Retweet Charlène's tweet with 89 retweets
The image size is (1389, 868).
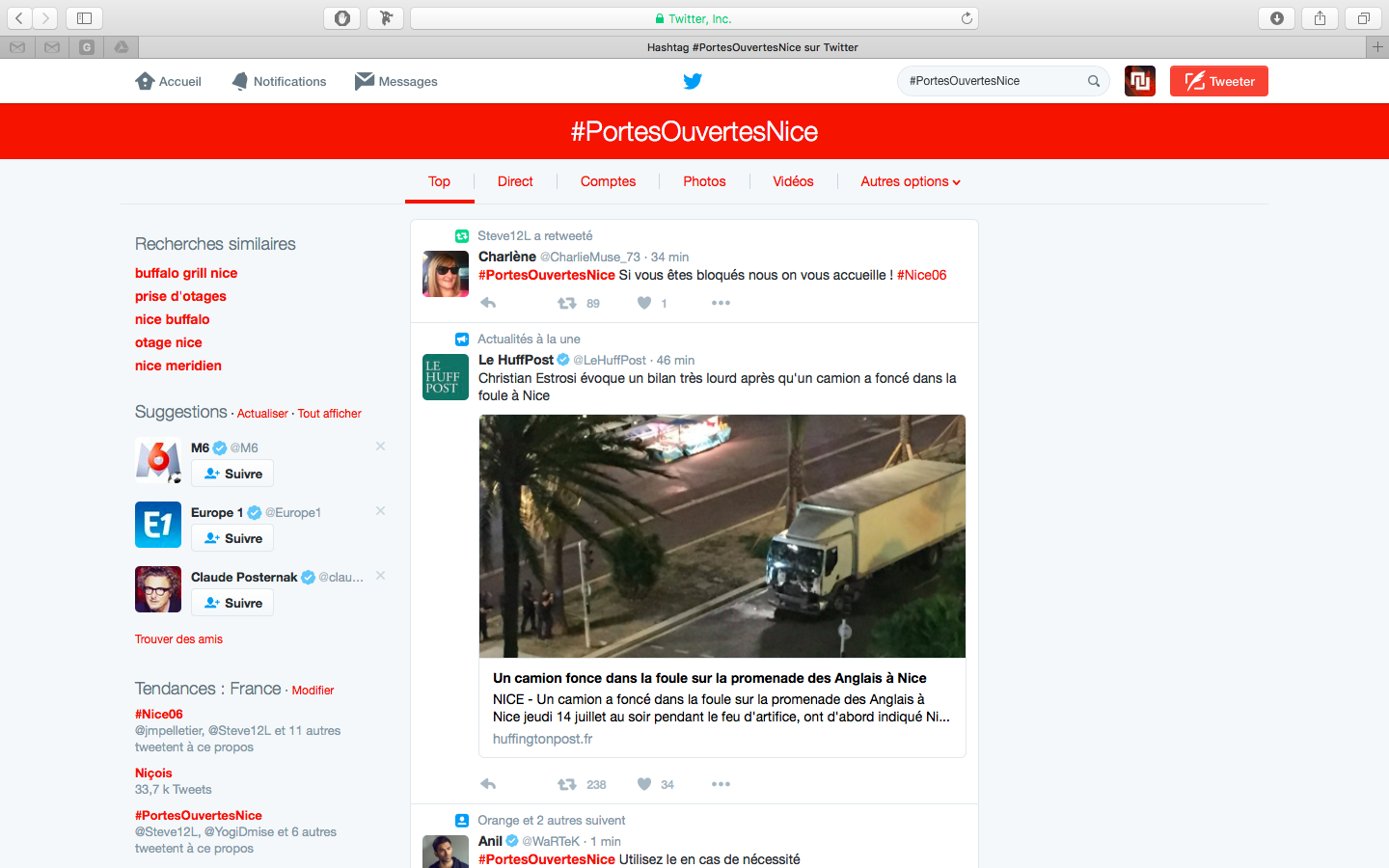[567, 303]
